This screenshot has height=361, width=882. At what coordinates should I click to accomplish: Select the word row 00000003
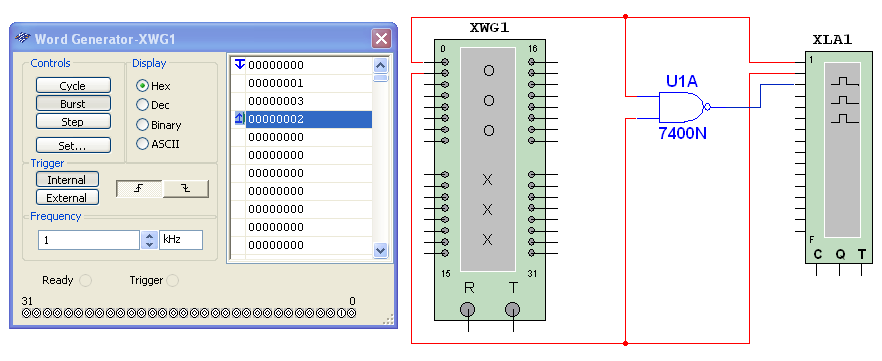309,101
